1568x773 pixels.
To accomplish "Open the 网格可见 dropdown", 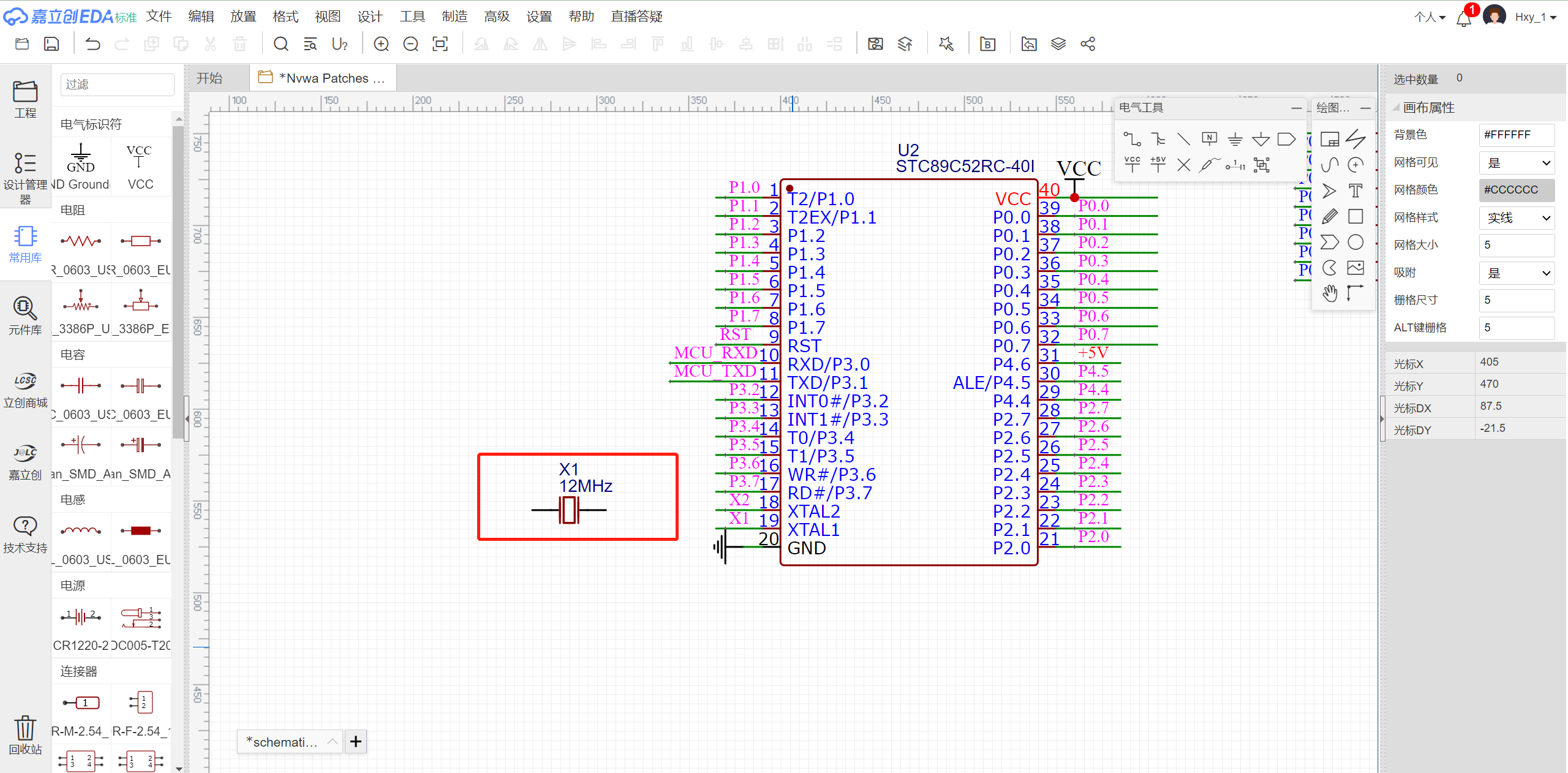I will pyautogui.click(x=1517, y=163).
